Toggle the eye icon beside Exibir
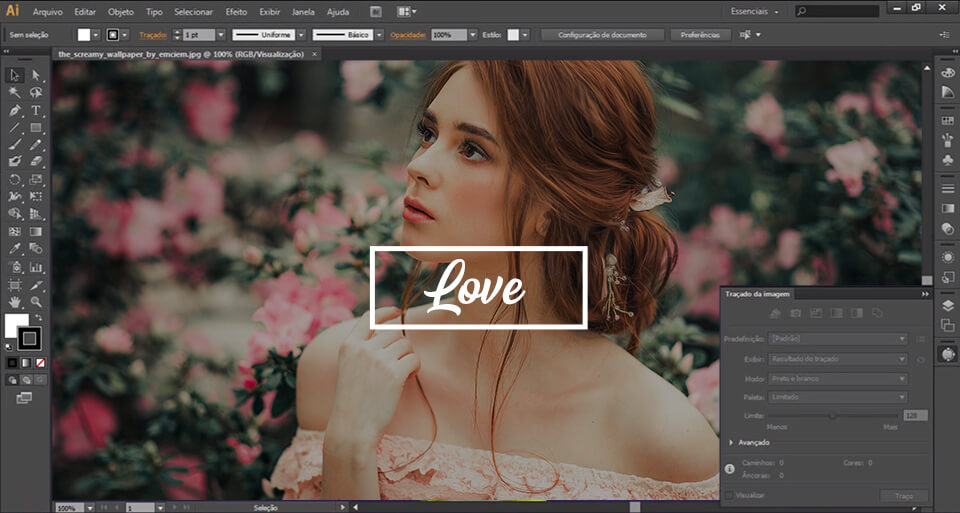 (x=920, y=359)
